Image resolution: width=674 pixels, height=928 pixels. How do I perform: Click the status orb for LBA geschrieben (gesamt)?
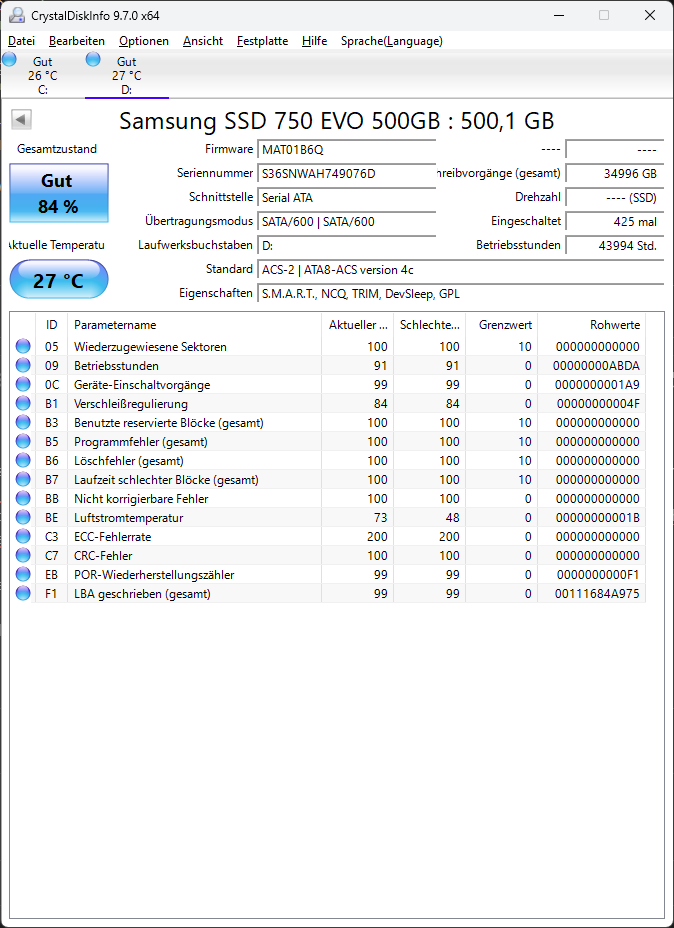pos(23,593)
